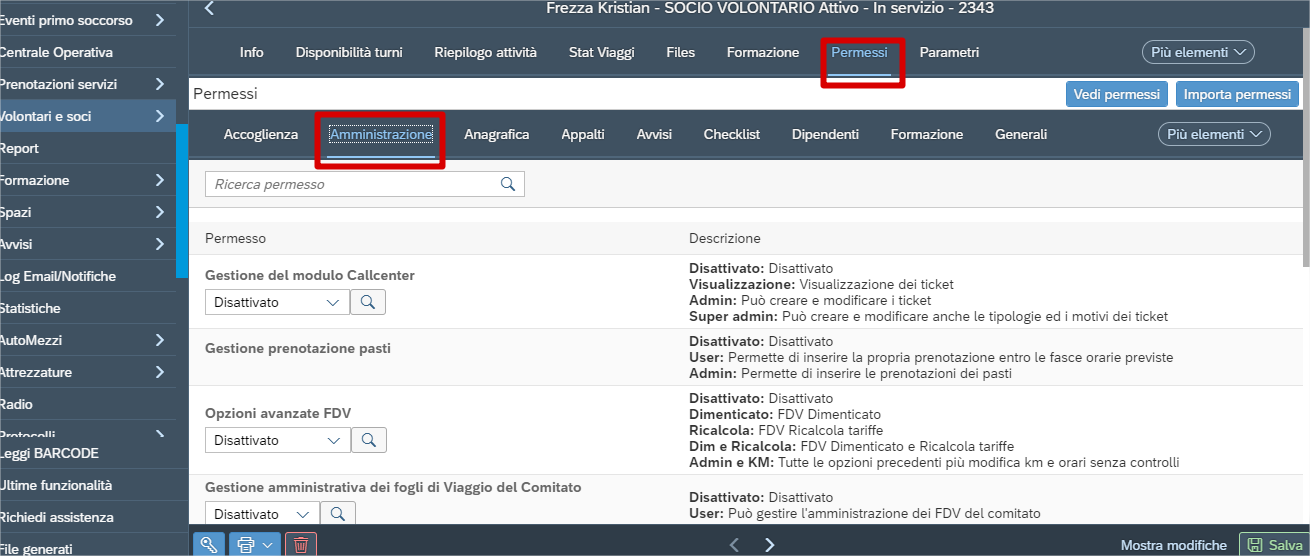This screenshot has height=556, width=1310.
Task: Open Più elementi dropdown in top tab bar
Action: point(1198,52)
